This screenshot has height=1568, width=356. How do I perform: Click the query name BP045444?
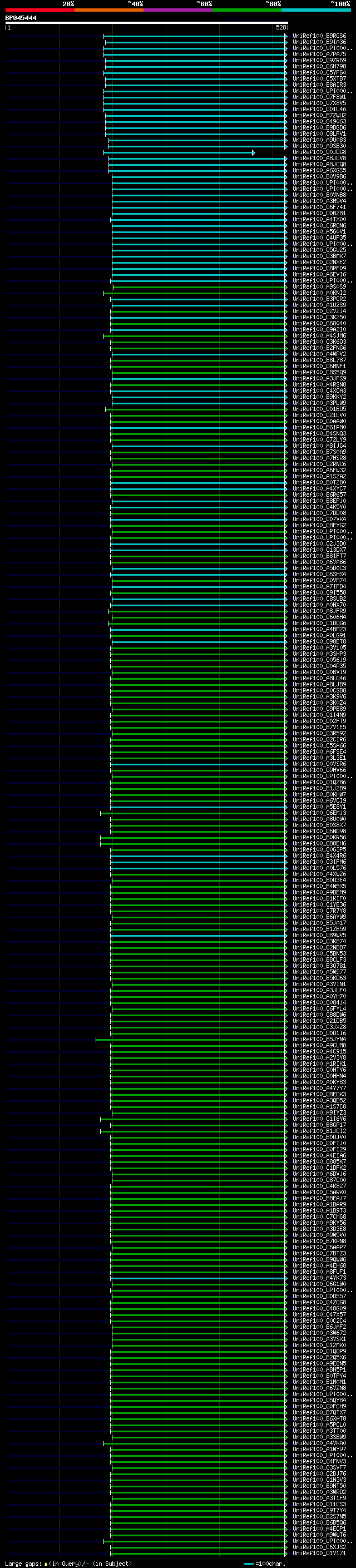coord(21,18)
